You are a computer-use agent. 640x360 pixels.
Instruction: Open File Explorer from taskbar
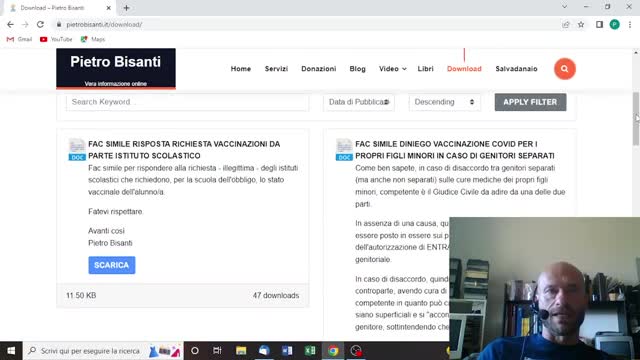(x=241, y=351)
